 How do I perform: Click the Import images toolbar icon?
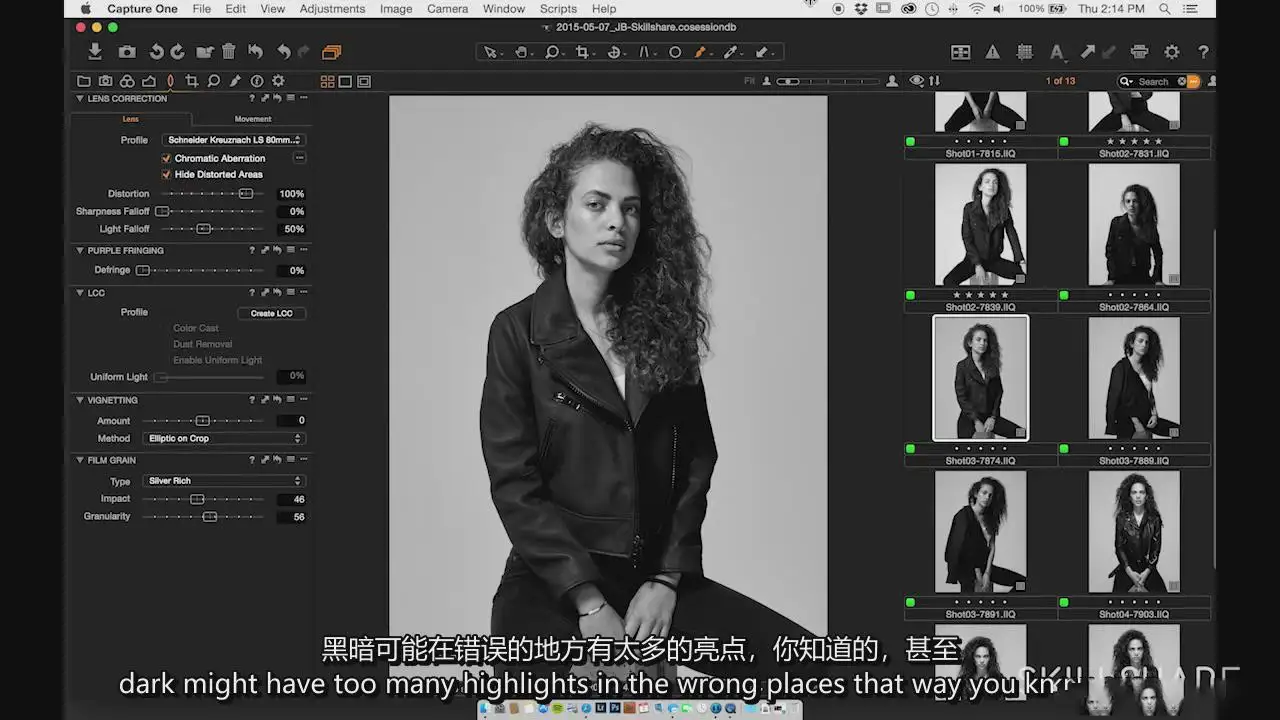click(x=95, y=52)
